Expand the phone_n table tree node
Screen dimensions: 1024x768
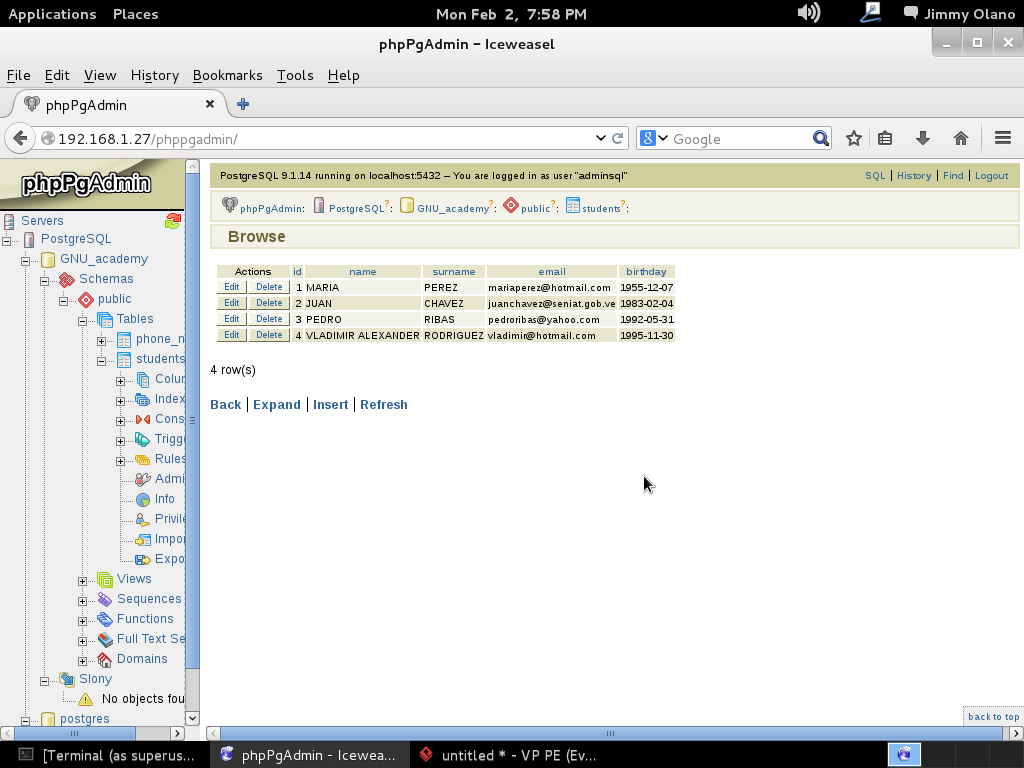coord(101,340)
